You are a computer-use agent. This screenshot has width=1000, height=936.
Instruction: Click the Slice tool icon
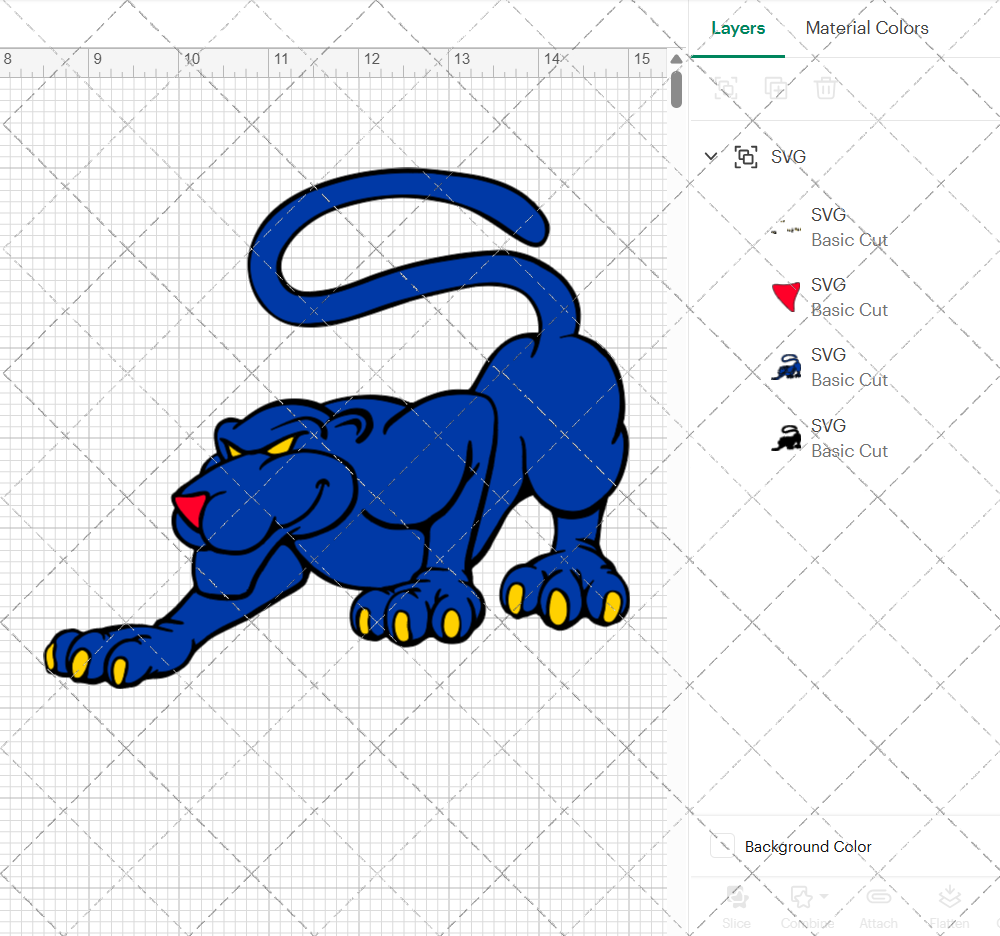coord(737,898)
